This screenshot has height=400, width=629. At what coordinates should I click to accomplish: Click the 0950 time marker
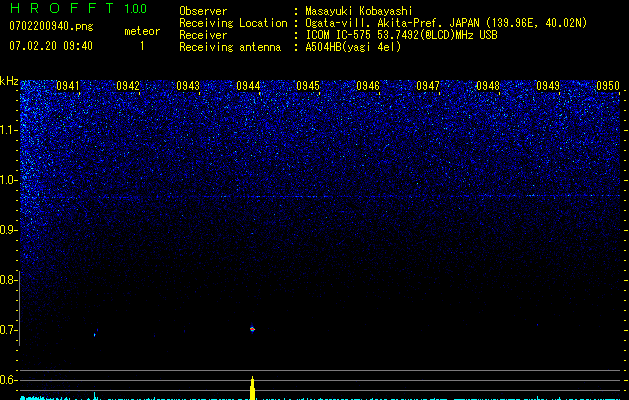(x=607, y=87)
